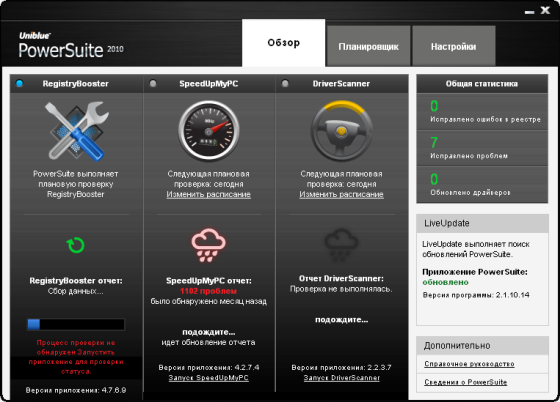560x402 pixels.
Task: Click the SpeedUpMyPC speedometer gauge icon
Action: 209,131
